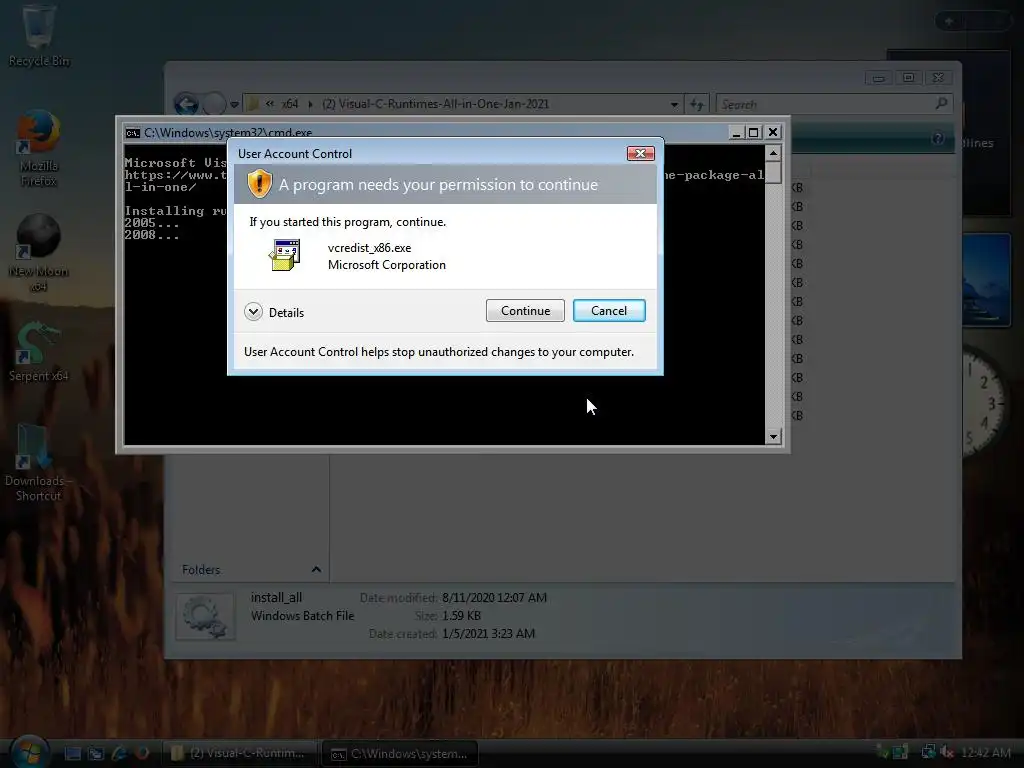Minimize the cmd.exe window
The width and height of the screenshot is (1024, 768).
736,133
